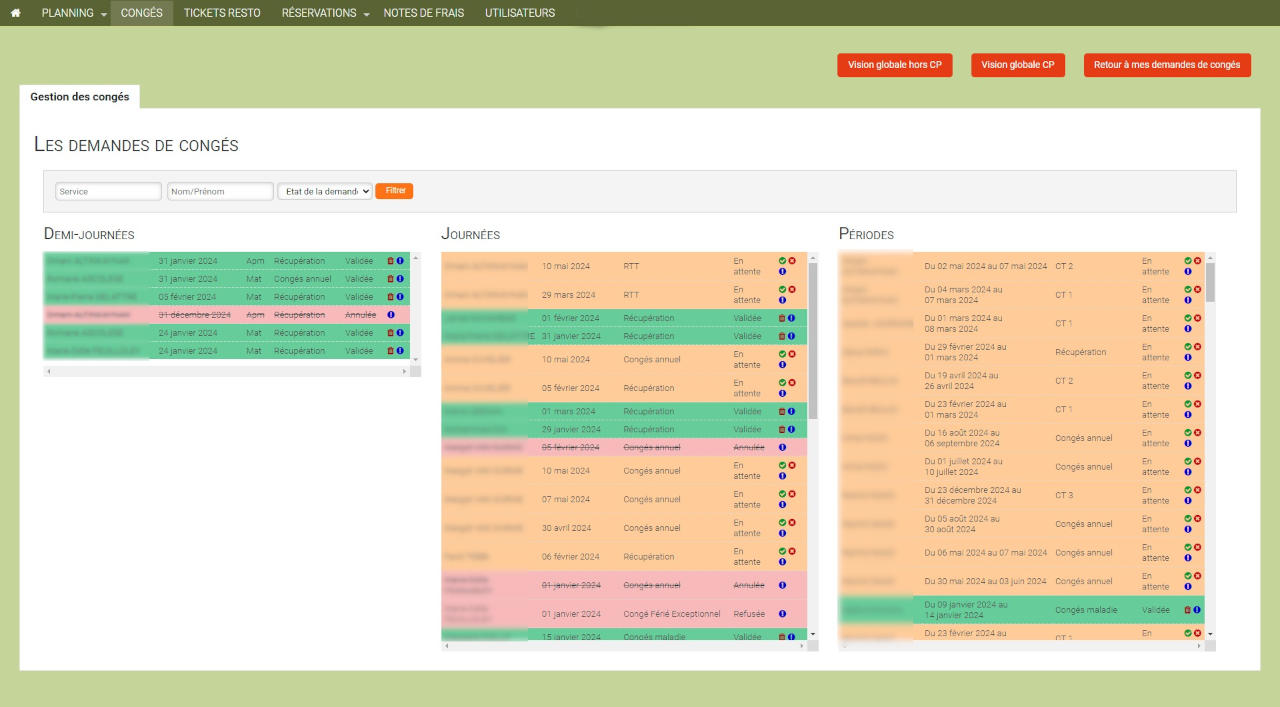Approve Journées 05 février 2024 Récupération request

[783, 383]
